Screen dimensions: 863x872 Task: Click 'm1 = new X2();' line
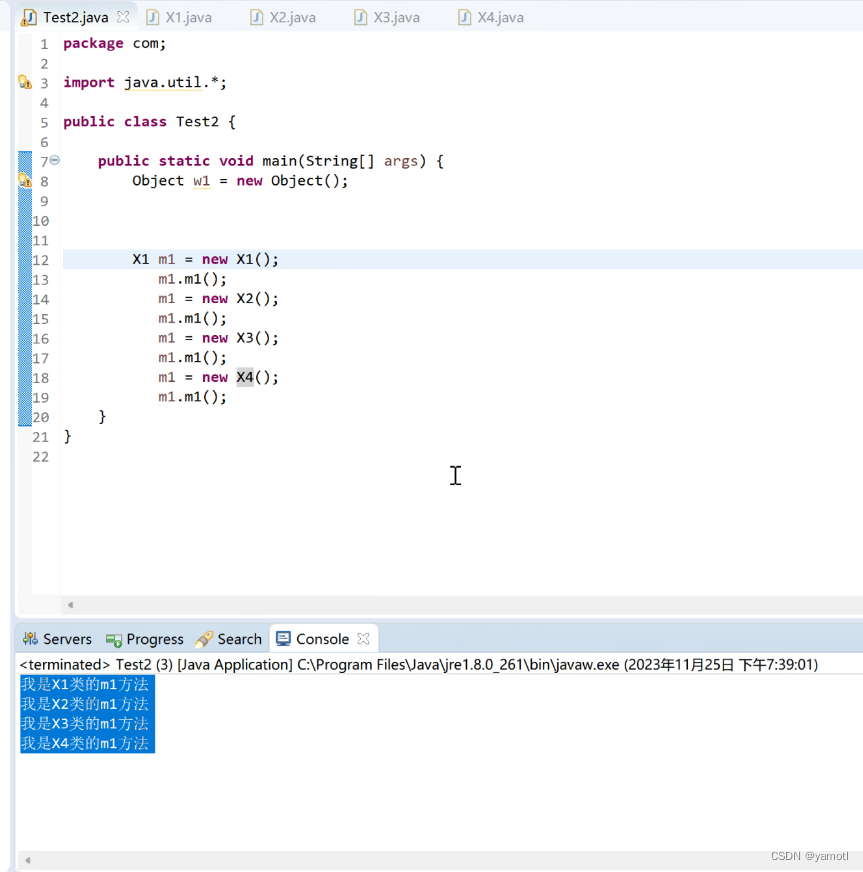coord(218,299)
